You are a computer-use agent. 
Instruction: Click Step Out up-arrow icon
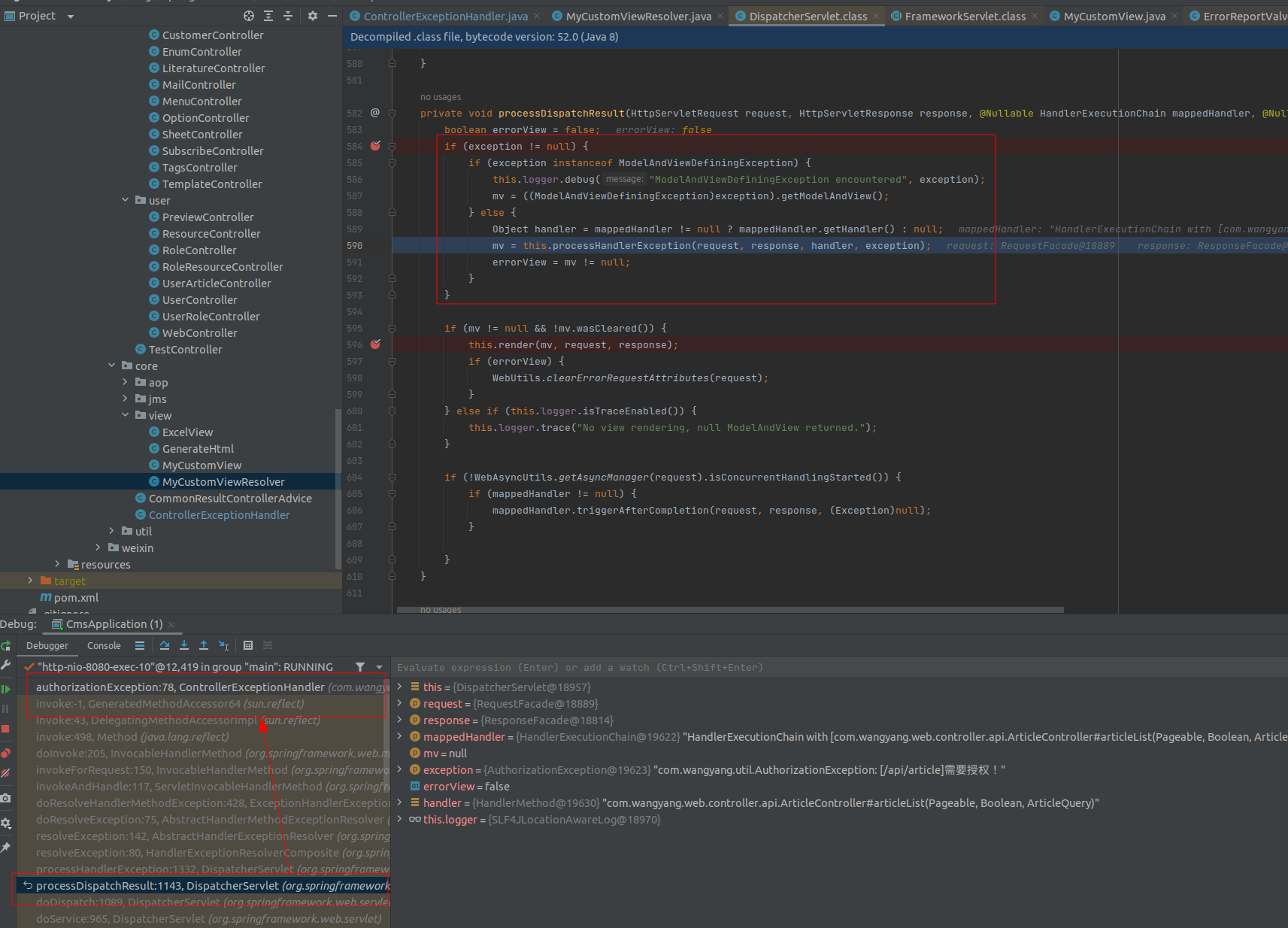pos(204,645)
